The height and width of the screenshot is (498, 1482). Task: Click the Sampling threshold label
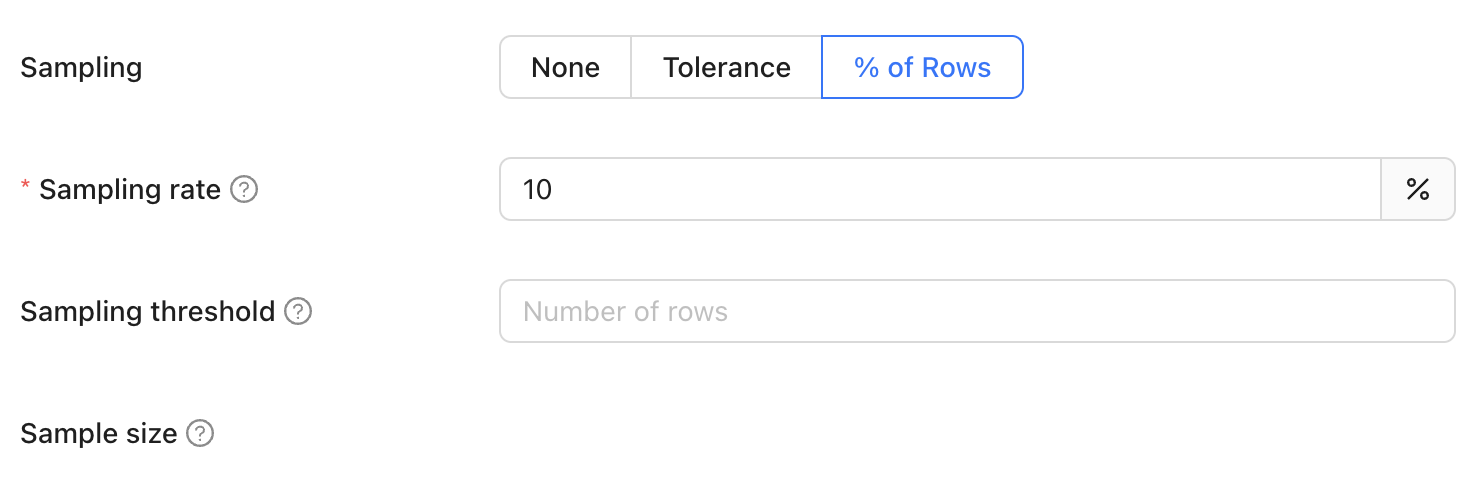point(148,311)
